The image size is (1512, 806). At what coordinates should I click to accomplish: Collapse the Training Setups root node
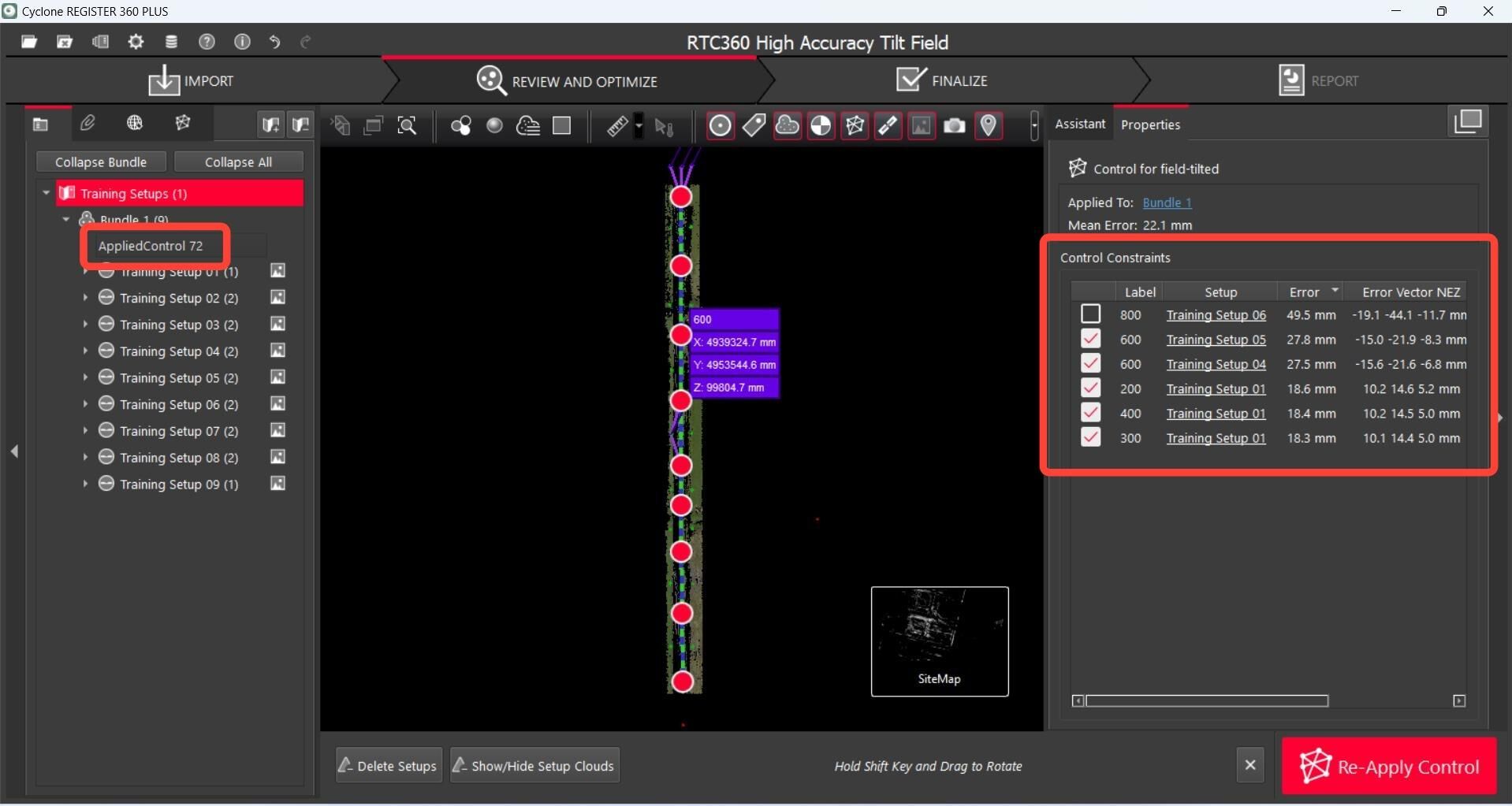[x=47, y=193]
